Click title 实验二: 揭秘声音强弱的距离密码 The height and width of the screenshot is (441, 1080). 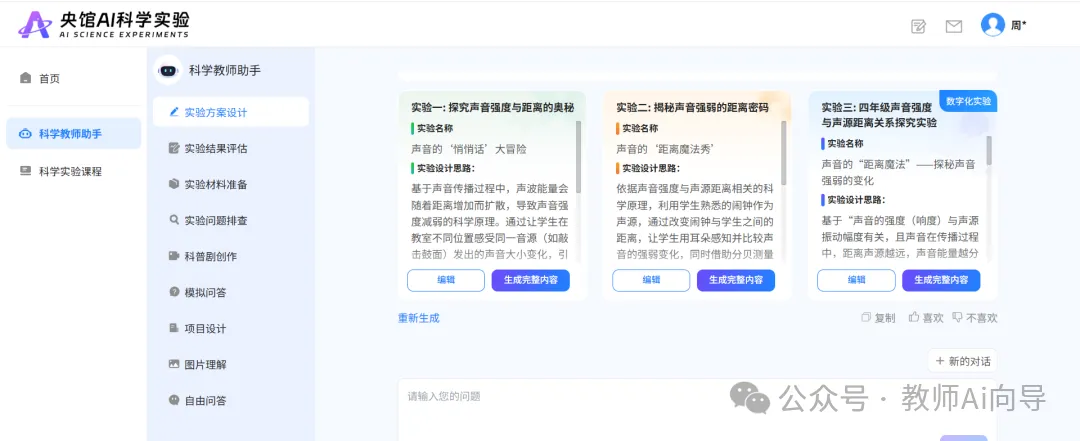[692, 107]
